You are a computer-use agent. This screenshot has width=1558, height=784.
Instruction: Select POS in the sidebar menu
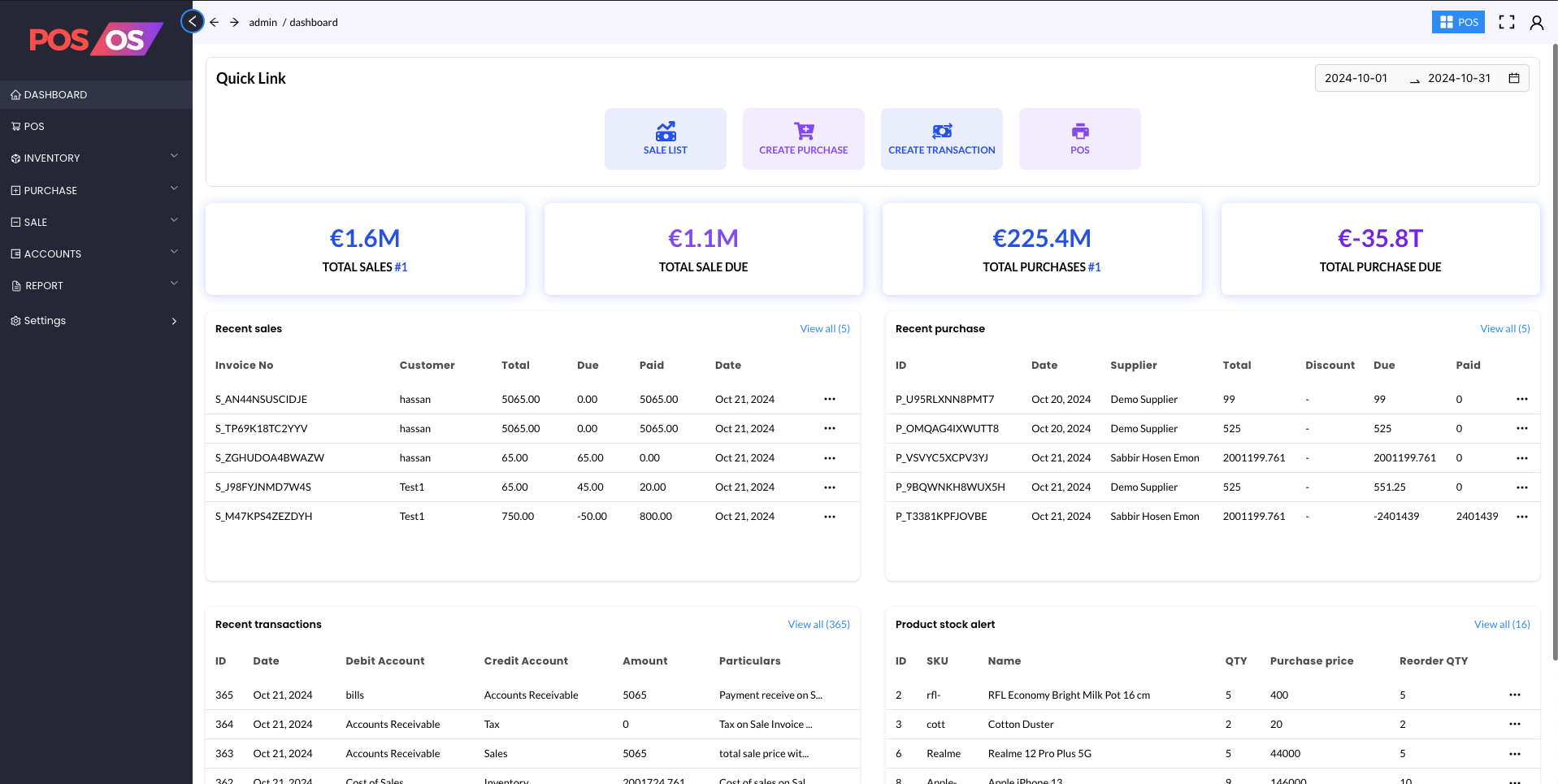(96, 126)
